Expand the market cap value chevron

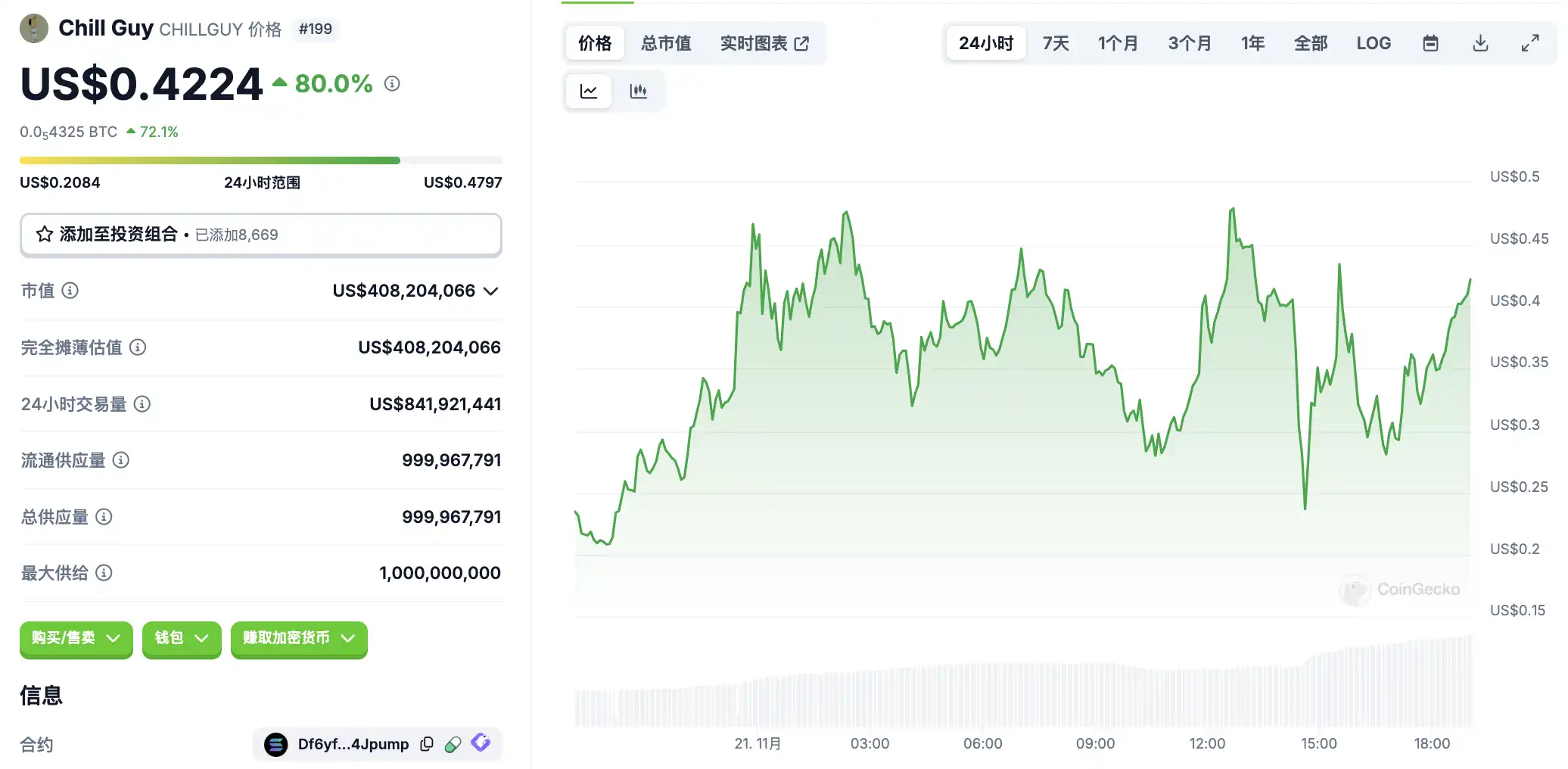pos(490,291)
